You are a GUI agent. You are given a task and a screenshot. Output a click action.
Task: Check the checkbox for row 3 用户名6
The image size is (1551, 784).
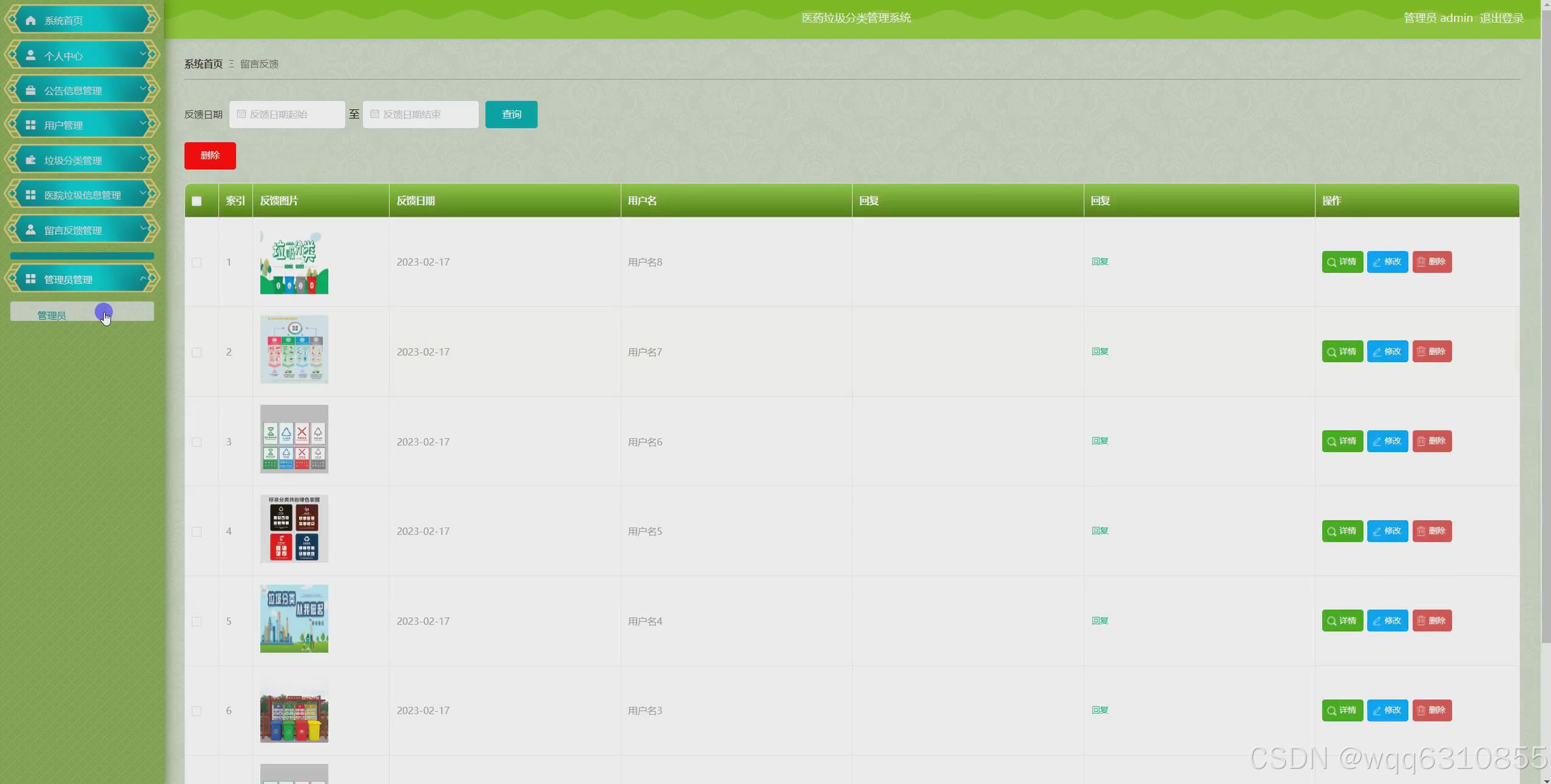[197, 442]
